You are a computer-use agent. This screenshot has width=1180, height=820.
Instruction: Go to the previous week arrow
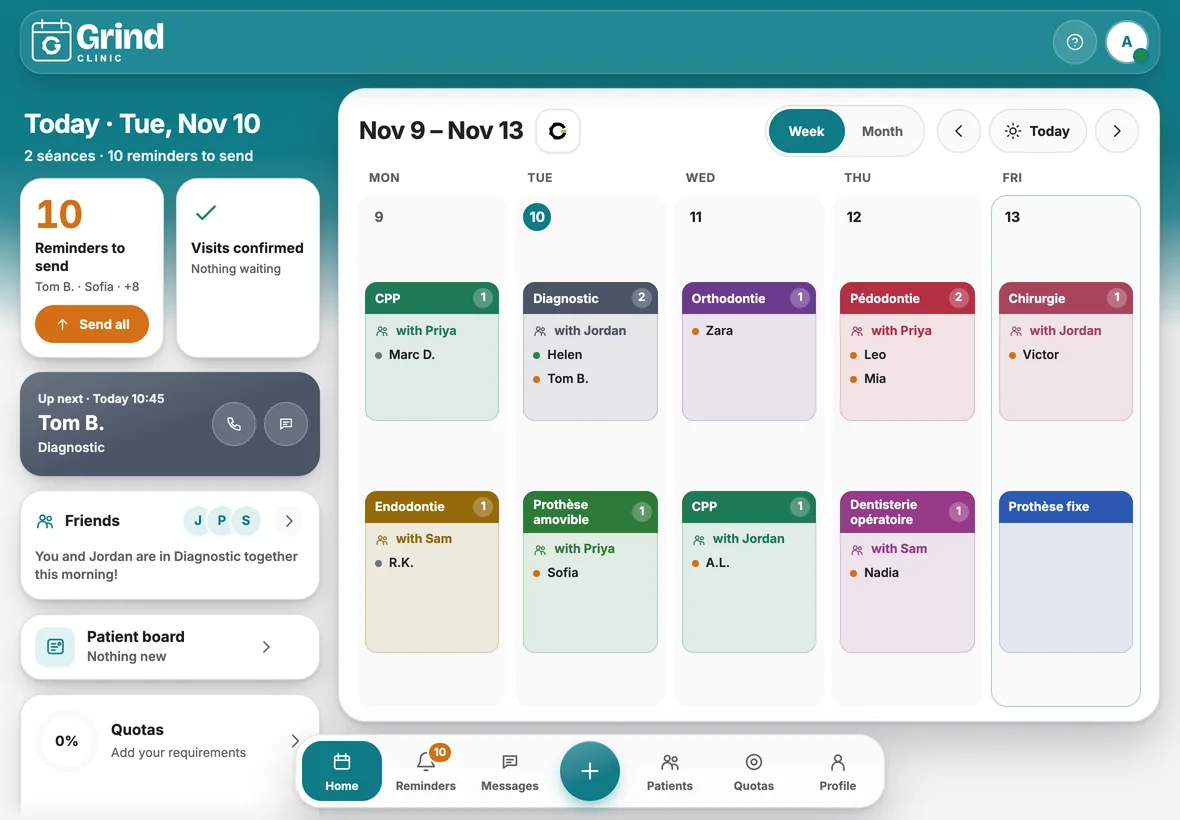pos(959,131)
